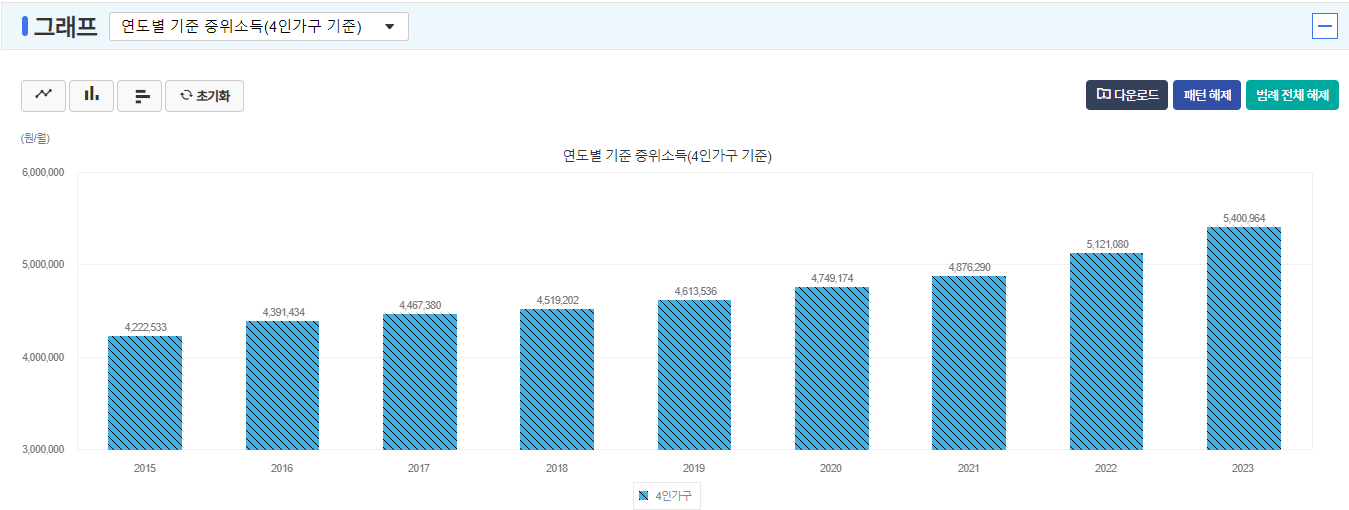This screenshot has height=510, width=1349.
Task: Select the 2018 bar in chart
Action: 557,379
